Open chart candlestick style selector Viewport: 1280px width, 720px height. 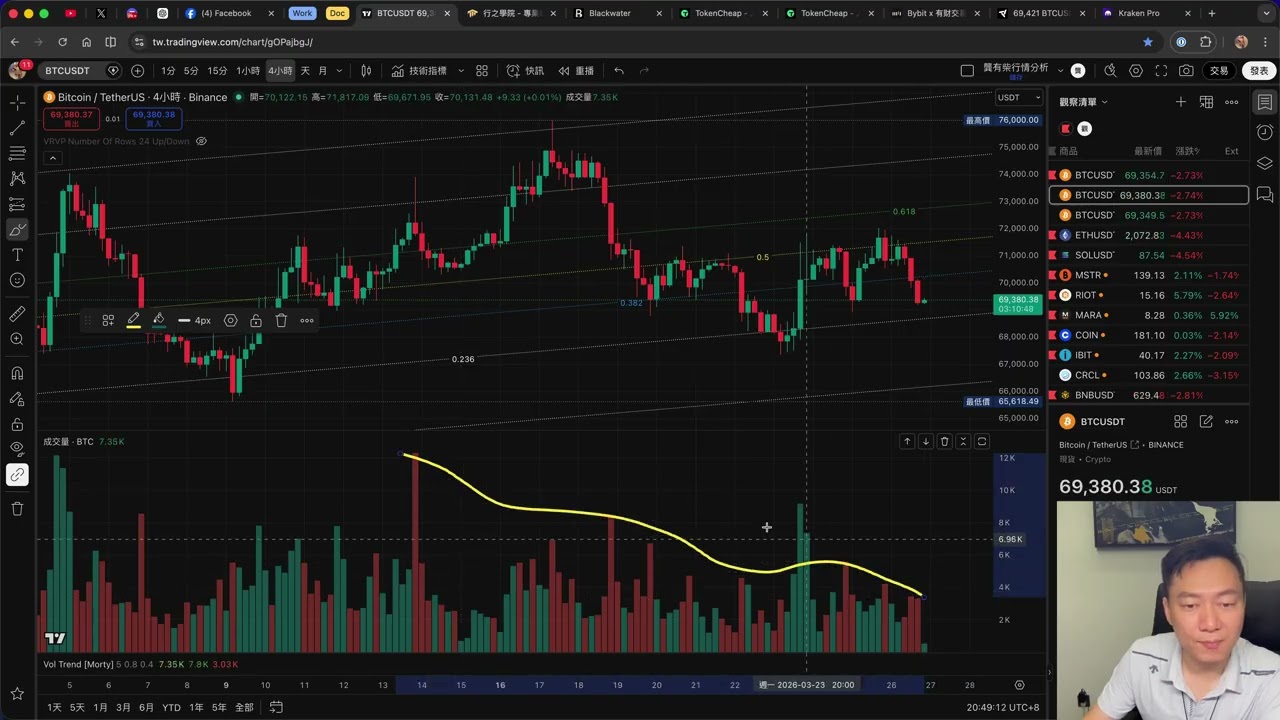[366, 71]
